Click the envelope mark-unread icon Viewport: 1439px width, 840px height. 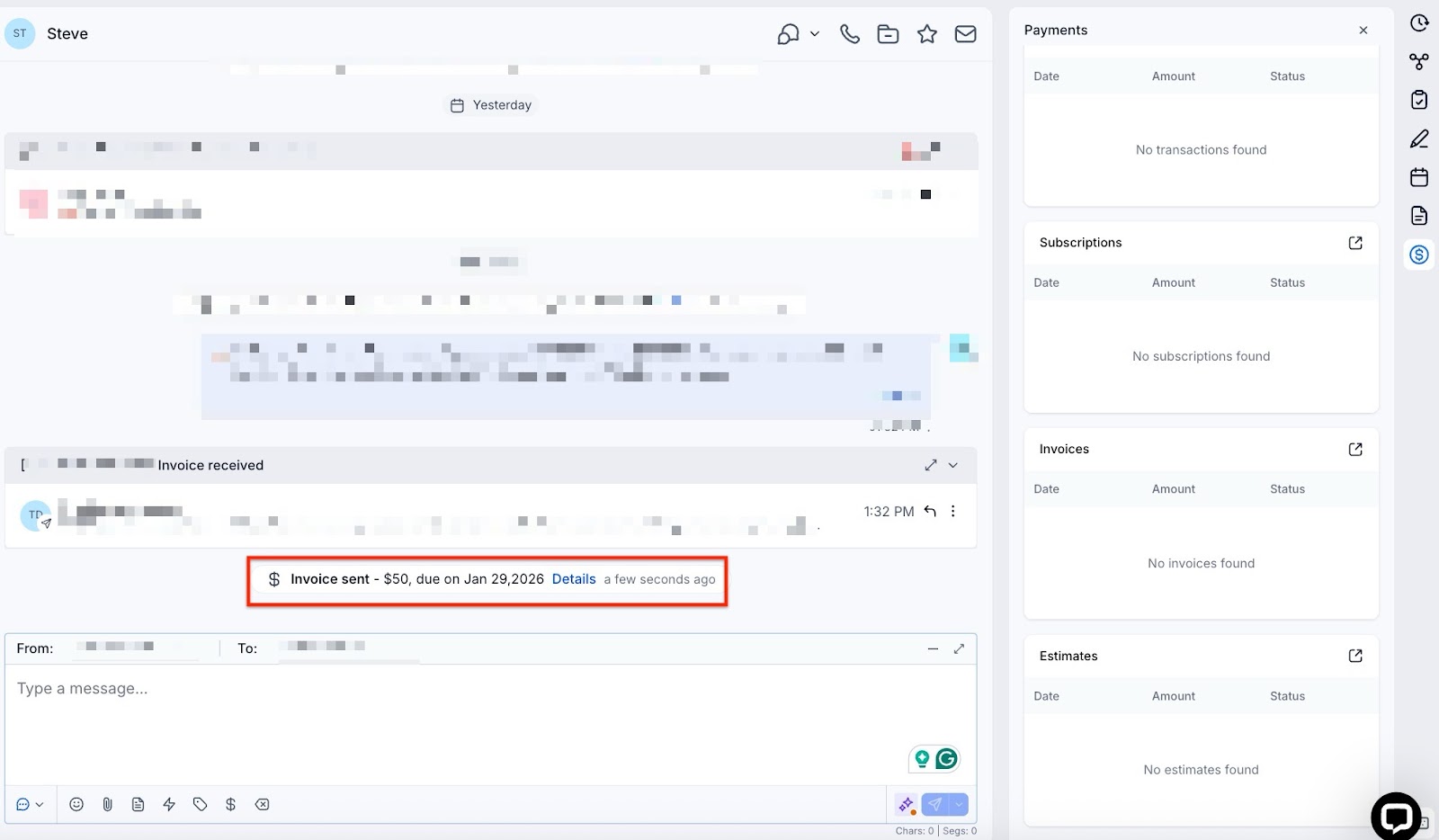pyautogui.click(x=965, y=34)
